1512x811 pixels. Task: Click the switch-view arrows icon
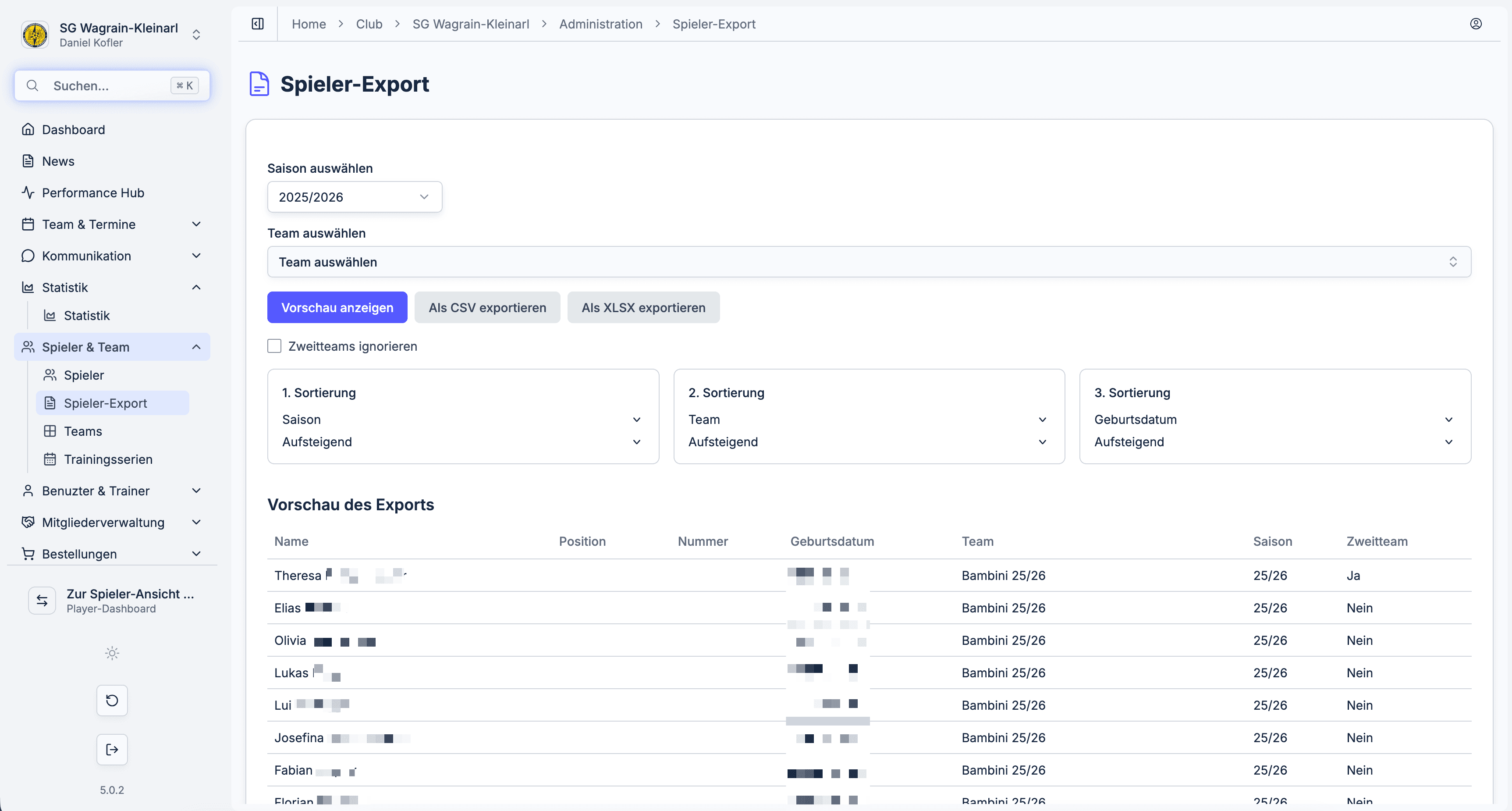point(42,601)
